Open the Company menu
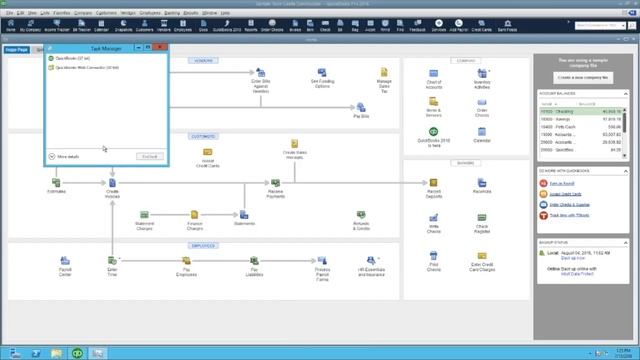640x360 pixels. (x=83, y=13)
